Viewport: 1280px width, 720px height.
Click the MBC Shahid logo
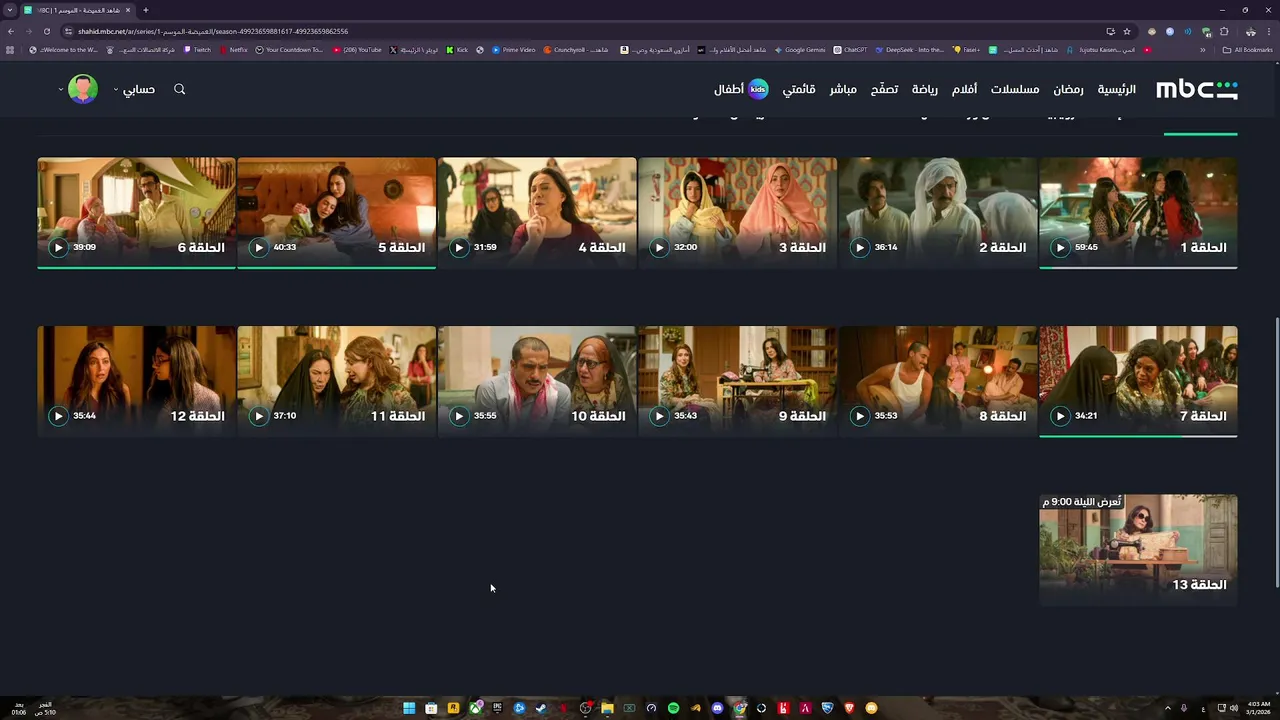(x=1196, y=89)
